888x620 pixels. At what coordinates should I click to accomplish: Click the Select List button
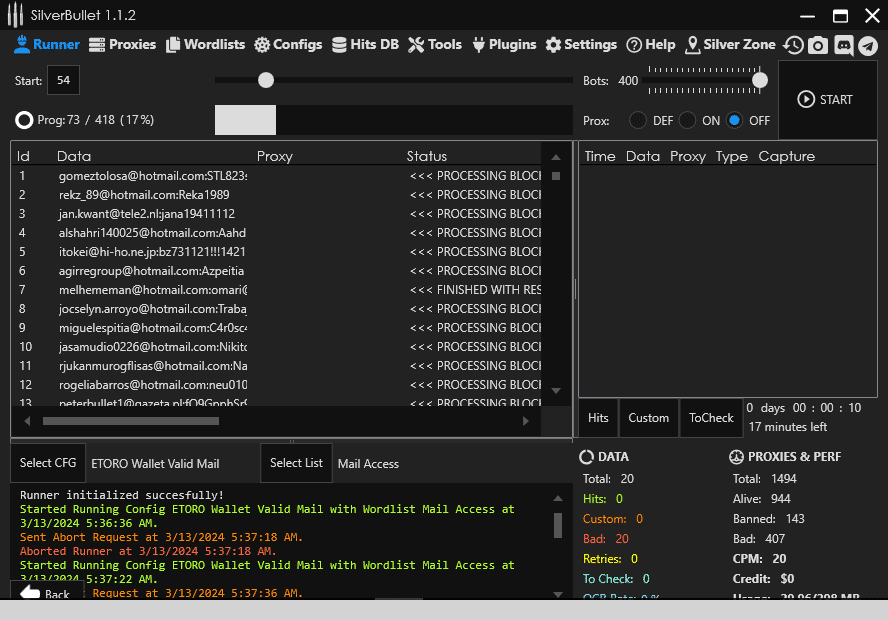coord(296,463)
